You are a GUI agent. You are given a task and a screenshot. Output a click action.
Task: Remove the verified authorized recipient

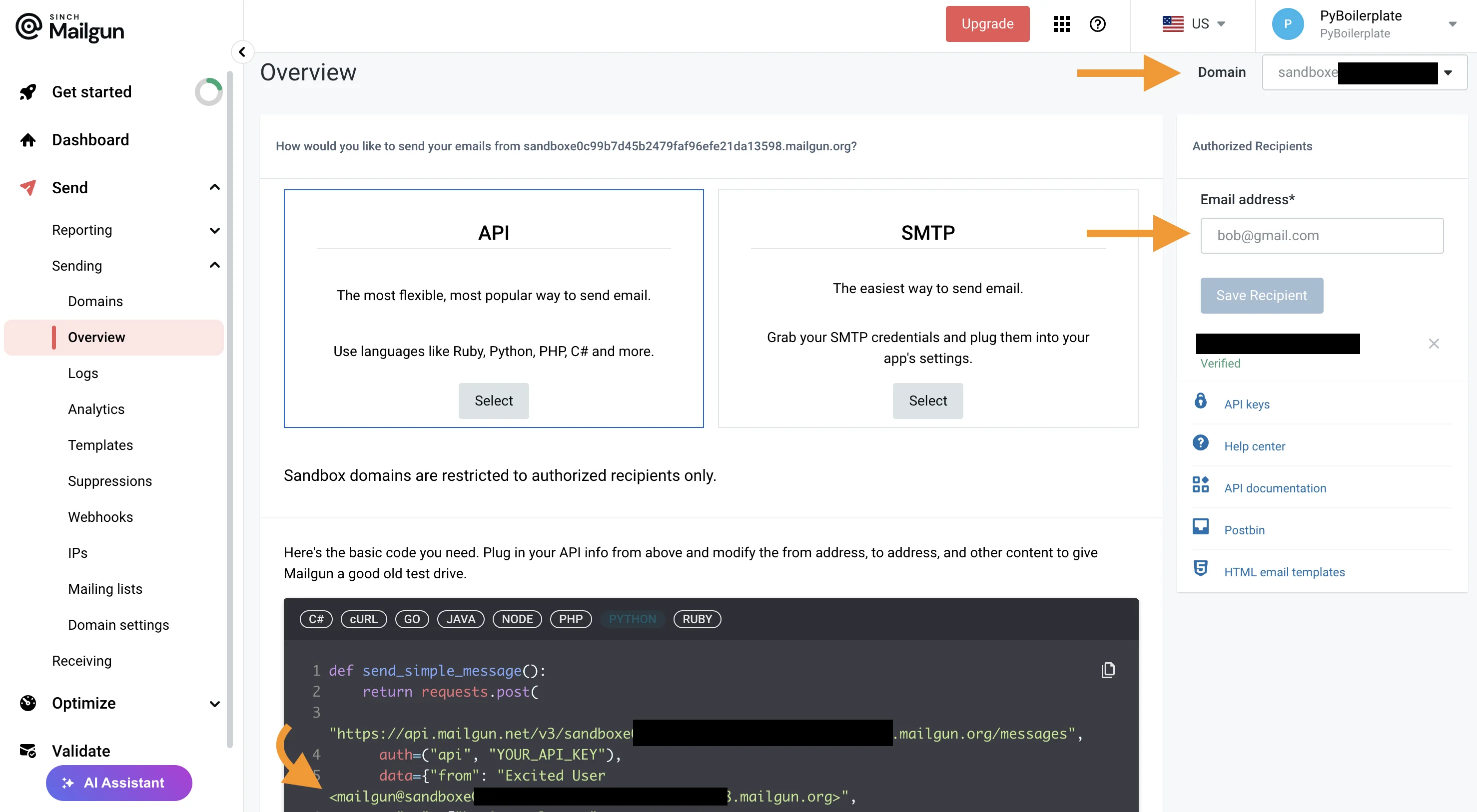tap(1434, 343)
